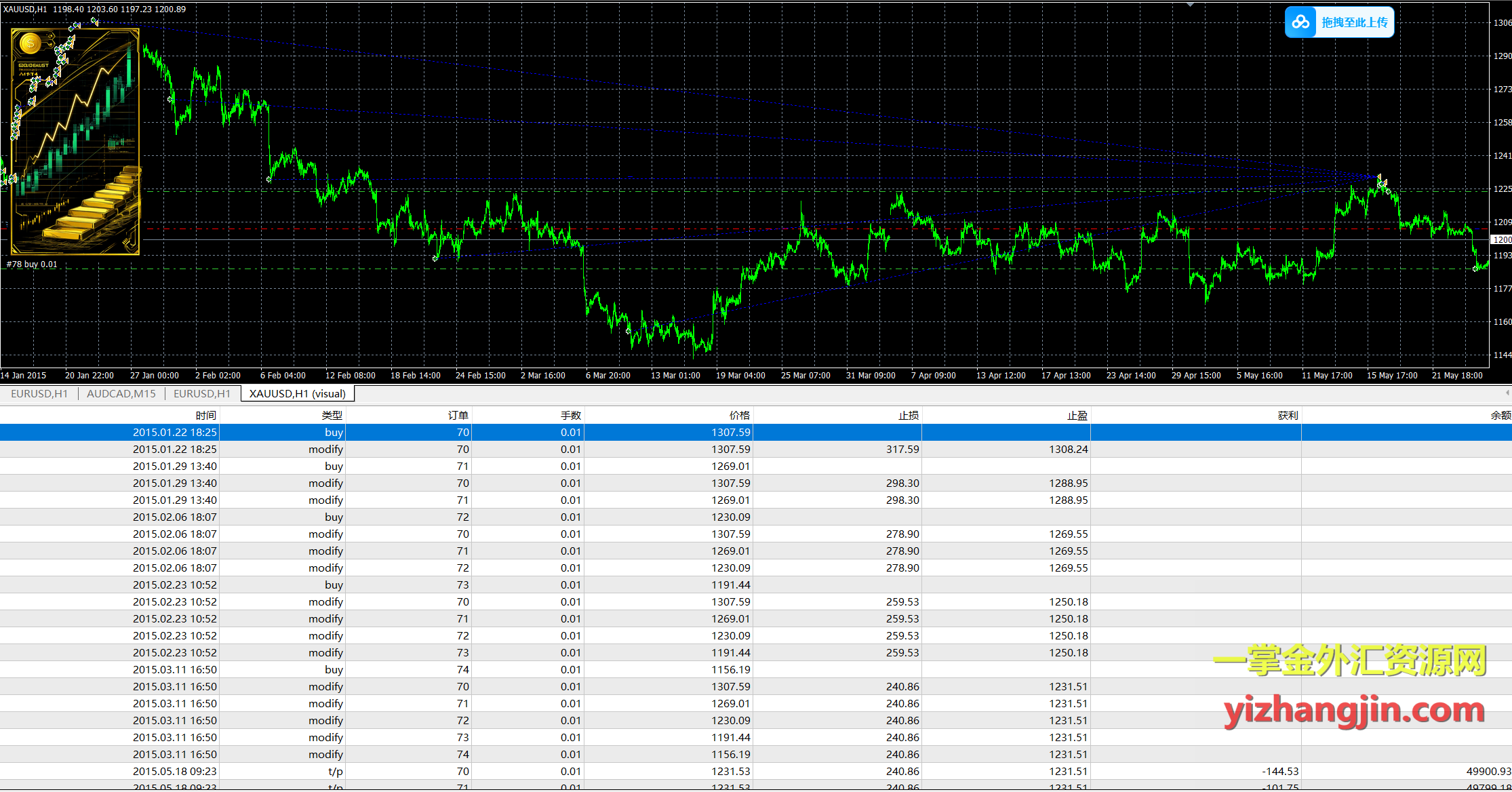Click the 拖拽至此上传 upload button

pyautogui.click(x=1354, y=22)
